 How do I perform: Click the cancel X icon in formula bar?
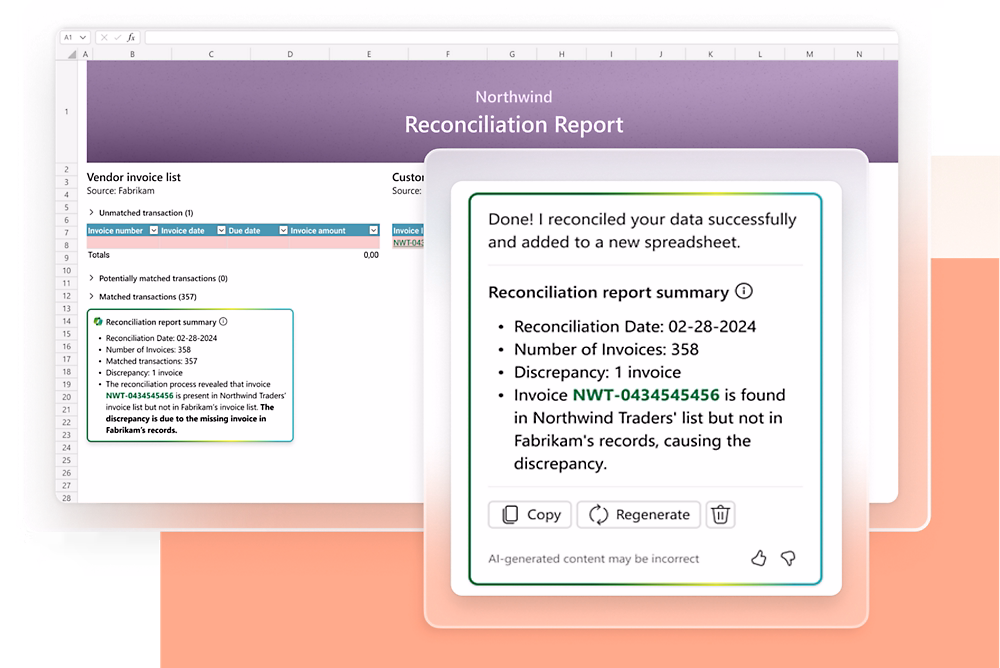104,38
